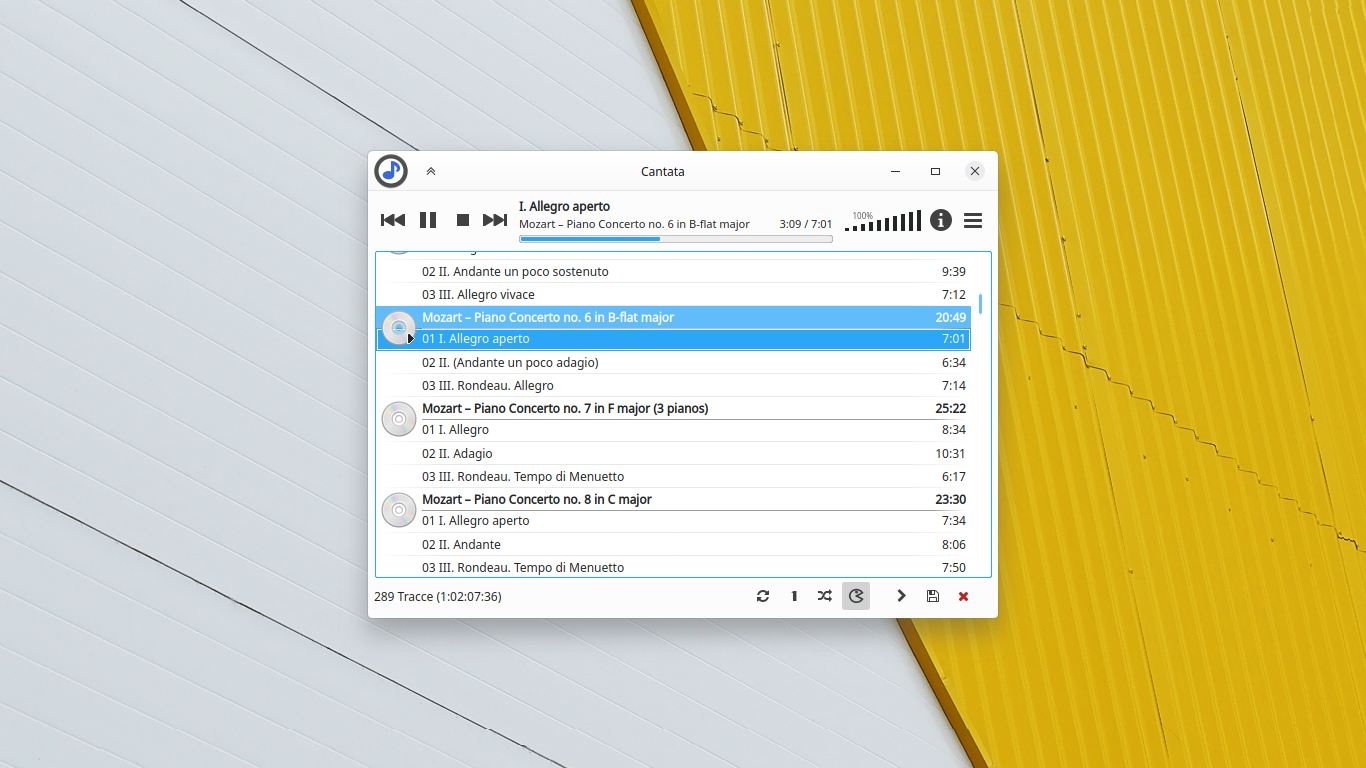
Task: Click the 25:22 album duration
Action: point(950,408)
